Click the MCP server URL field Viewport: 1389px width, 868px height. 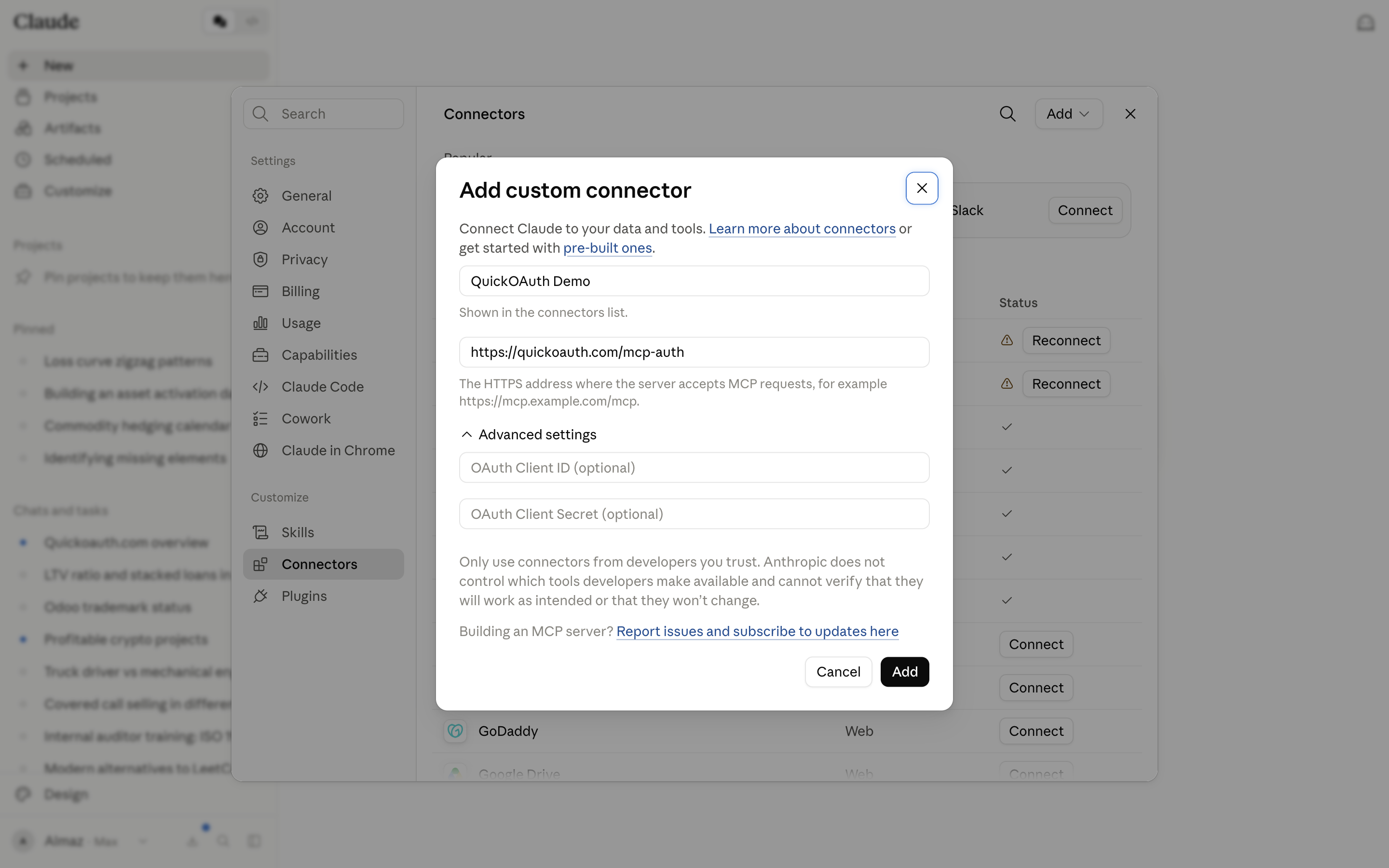tap(694, 352)
